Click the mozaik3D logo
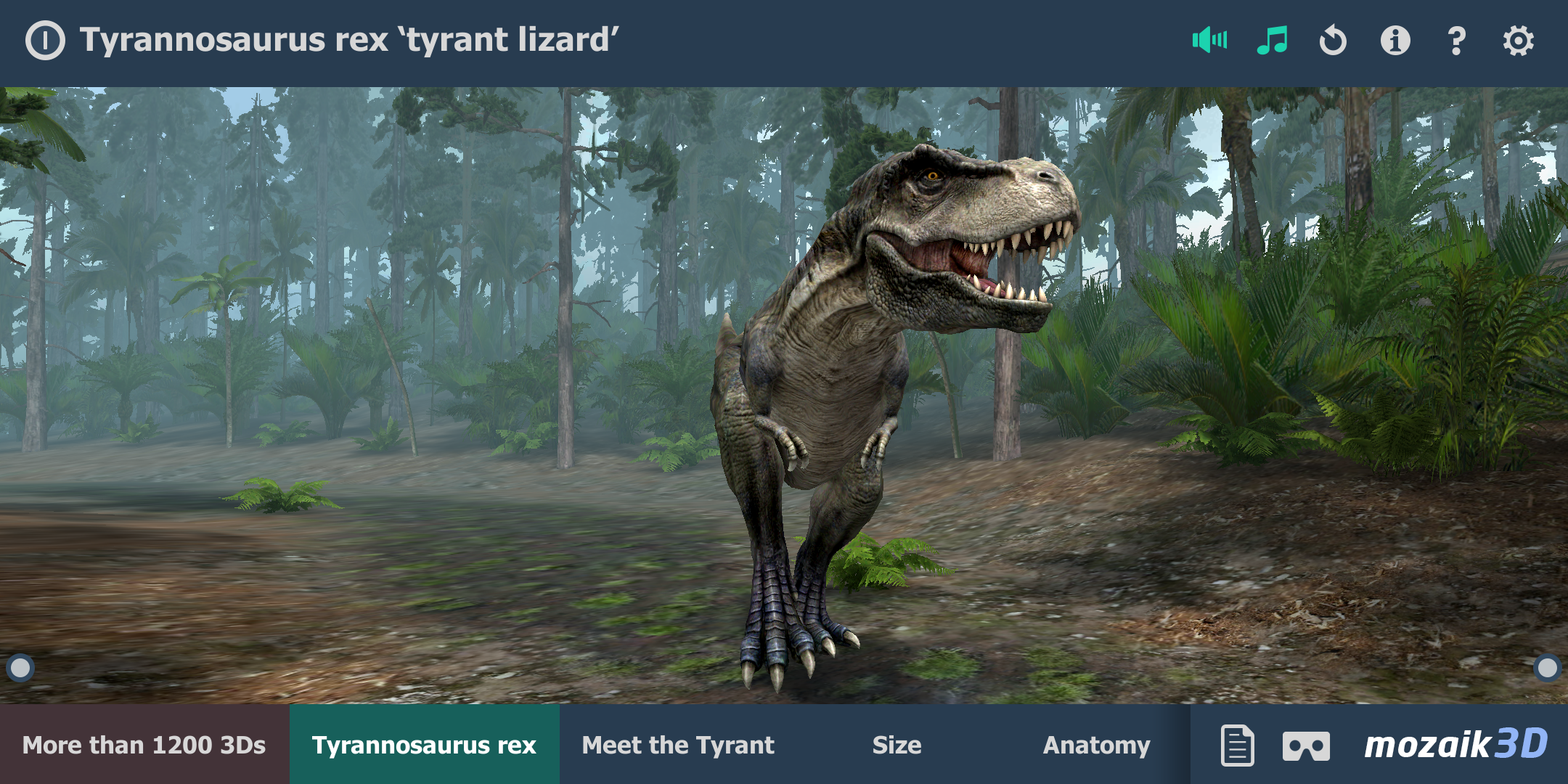 point(1455,744)
